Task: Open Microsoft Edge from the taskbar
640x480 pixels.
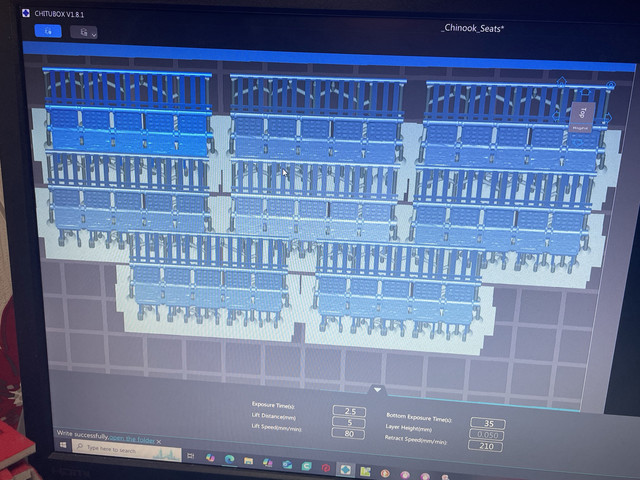Action: click(229, 459)
